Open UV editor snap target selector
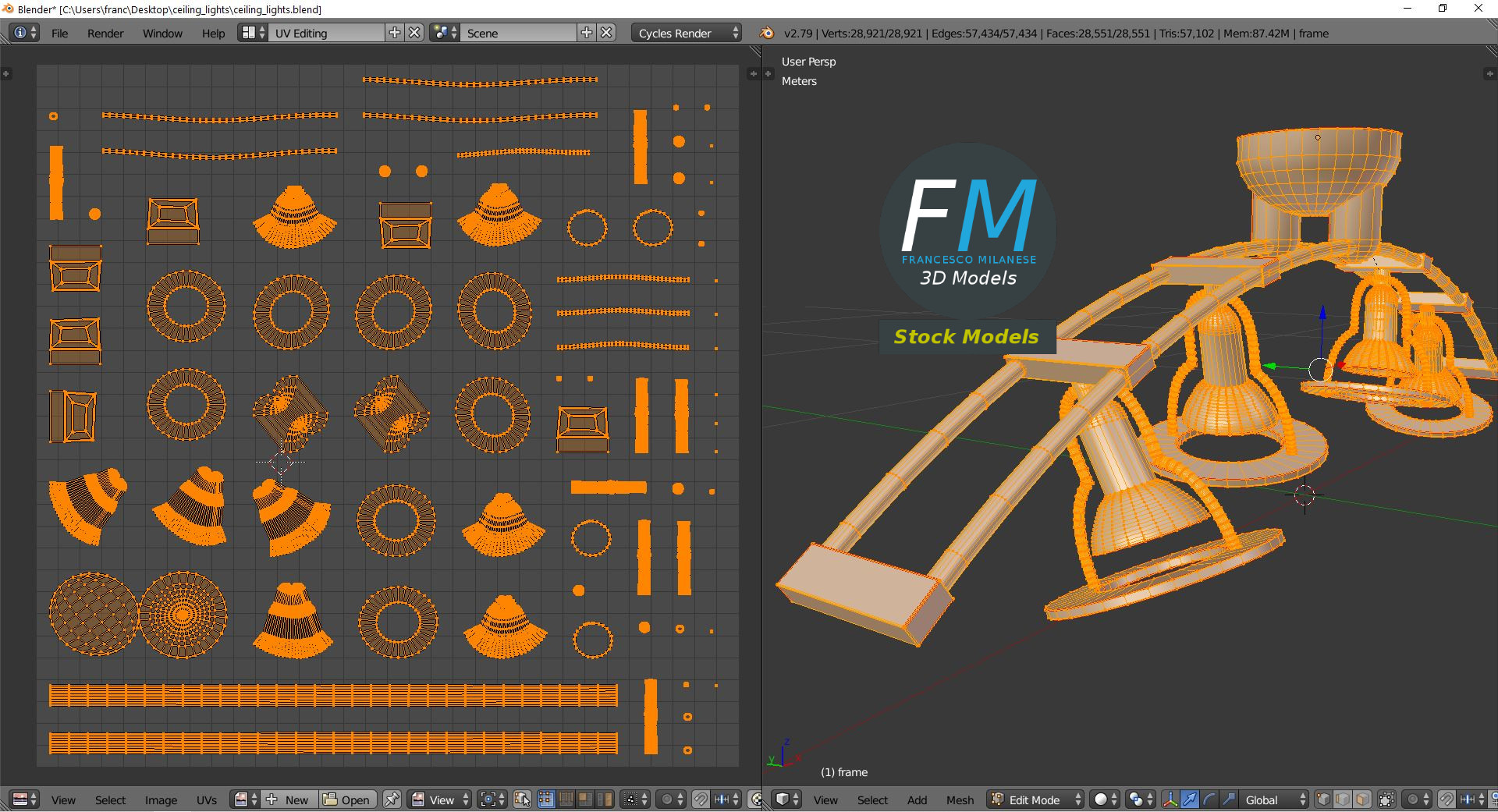The height and width of the screenshot is (812, 1498). click(727, 800)
